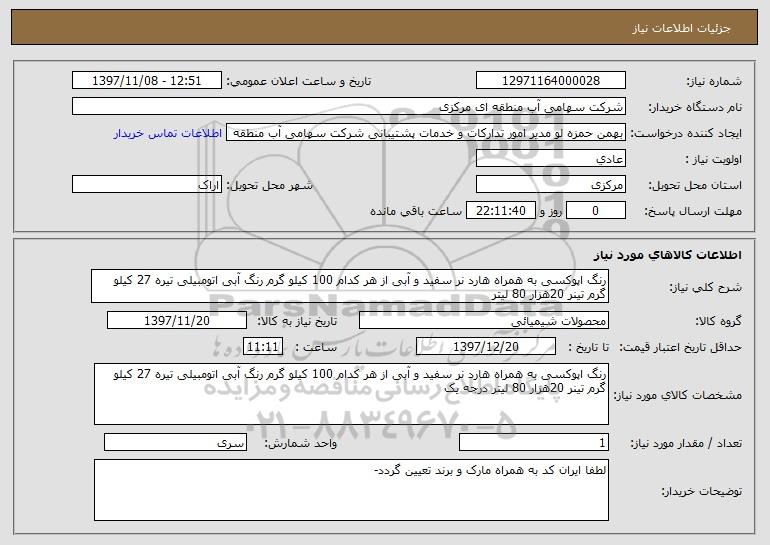
Task: Click the delivery city field اراک
Action: pyautogui.click(x=147, y=185)
